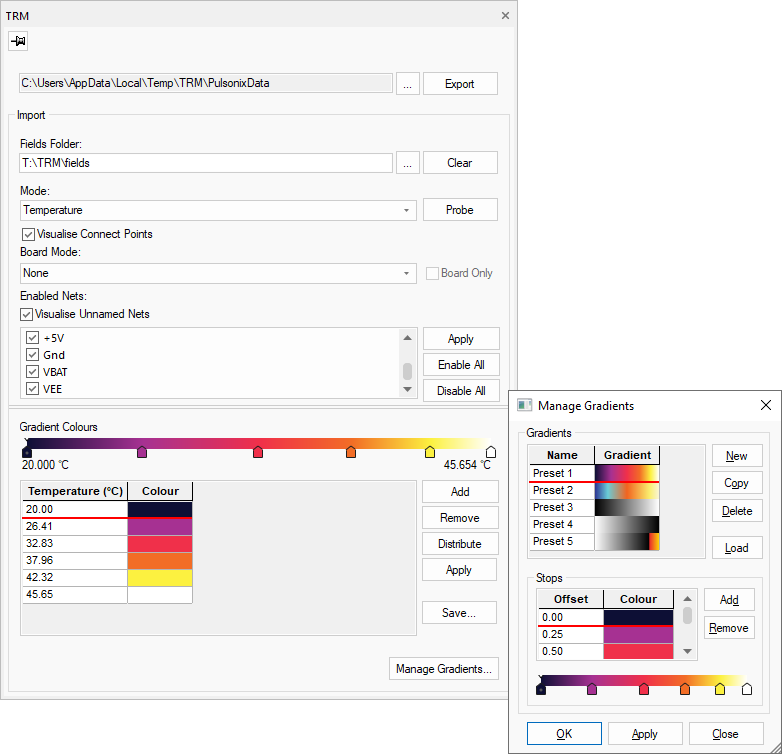
Task: Select the white end stop marker on the TRM gradient bar
Action: 491,452
